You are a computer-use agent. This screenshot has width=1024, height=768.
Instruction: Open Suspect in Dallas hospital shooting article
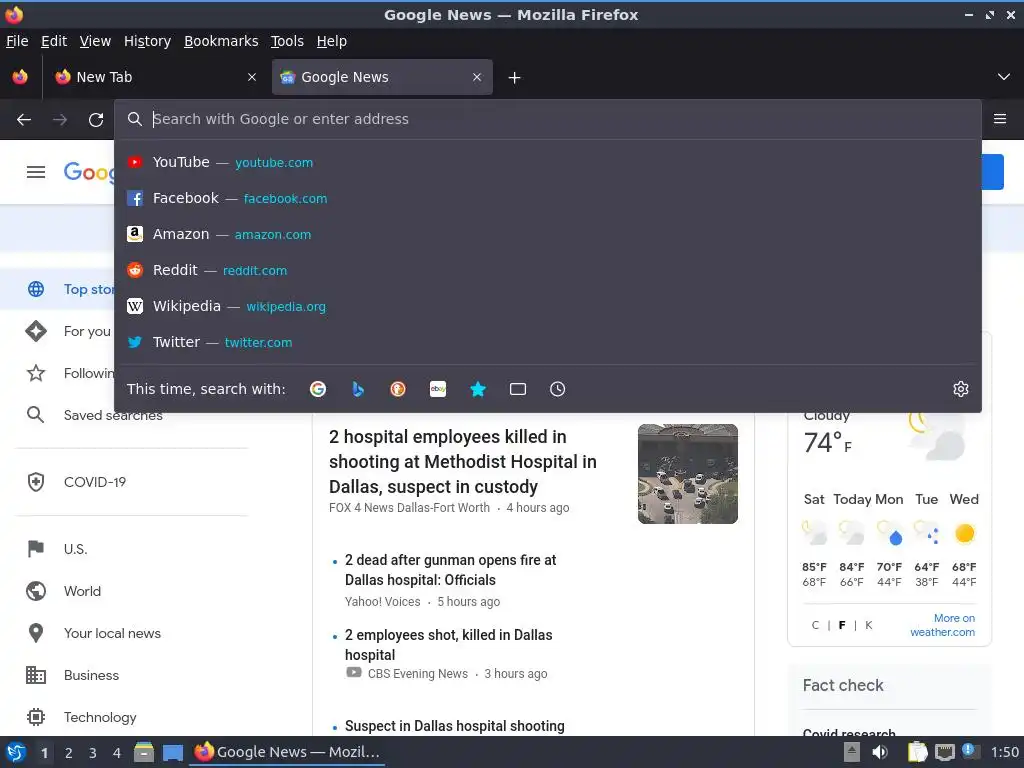point(455,726)
